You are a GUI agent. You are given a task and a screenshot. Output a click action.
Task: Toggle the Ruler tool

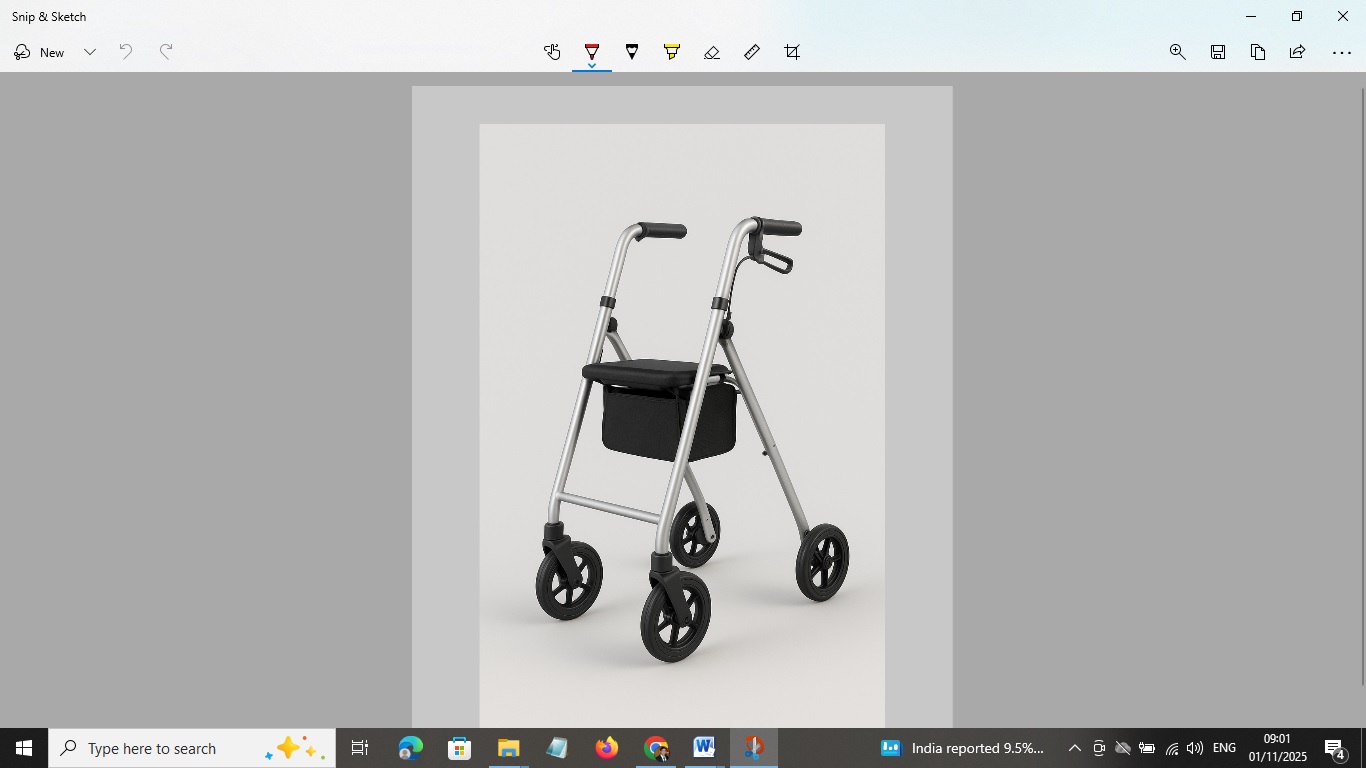752,52
